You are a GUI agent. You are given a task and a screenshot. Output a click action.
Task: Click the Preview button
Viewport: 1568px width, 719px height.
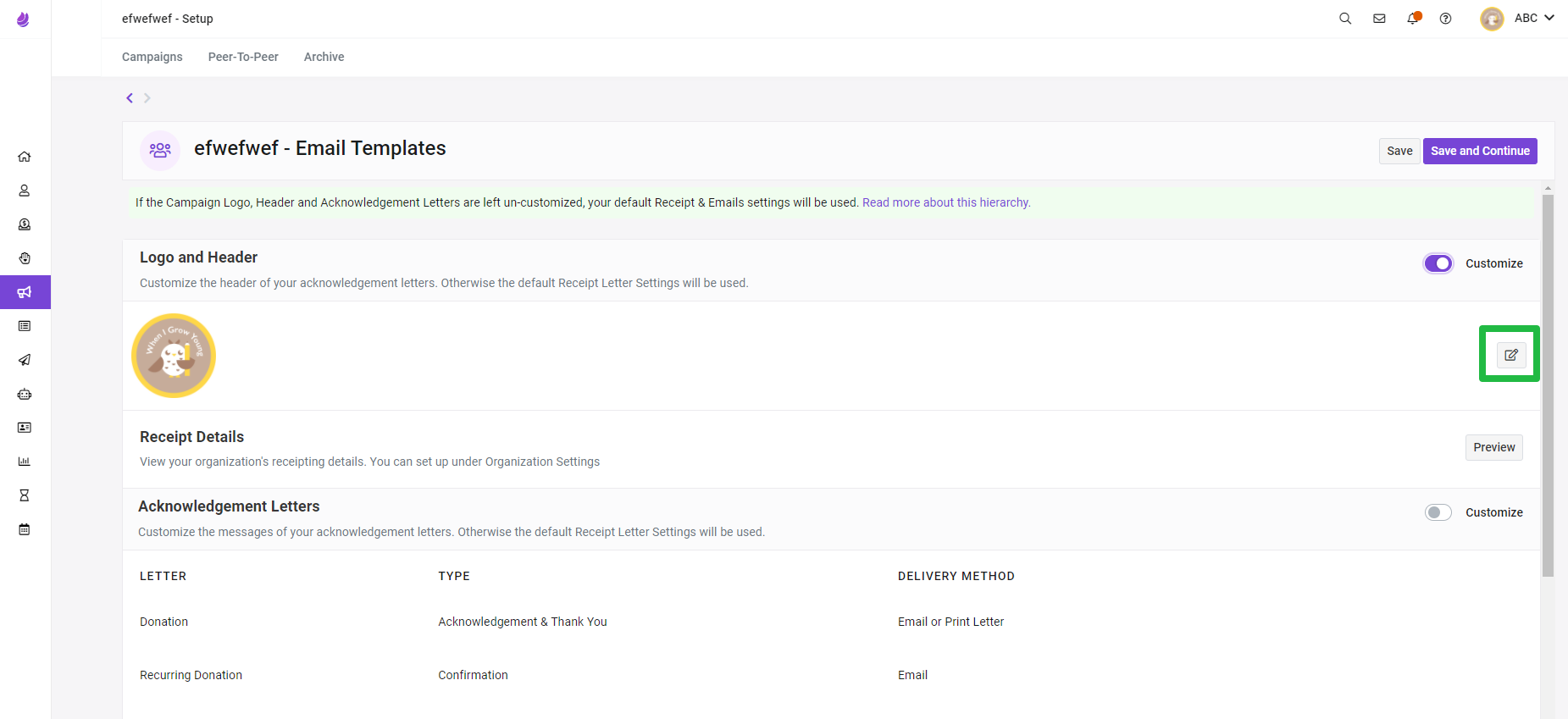1494,447
